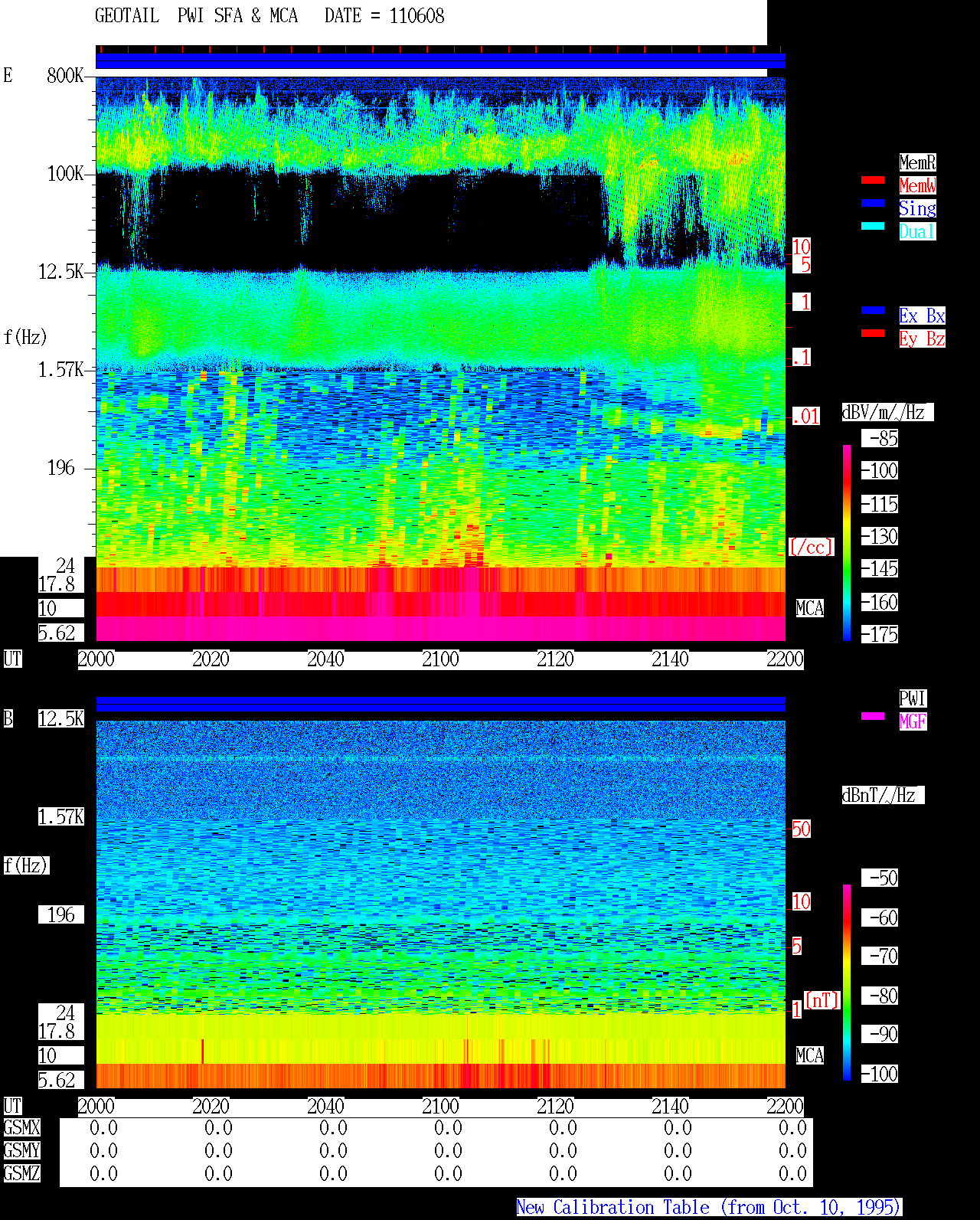The height and width of the screenshot is (1220, 980).
Task: Select the MemR legend label
Action: pos(917,162)
